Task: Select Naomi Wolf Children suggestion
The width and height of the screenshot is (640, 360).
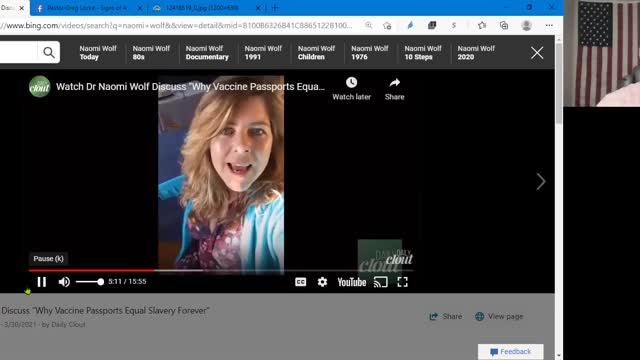Action: click(316, 53)
